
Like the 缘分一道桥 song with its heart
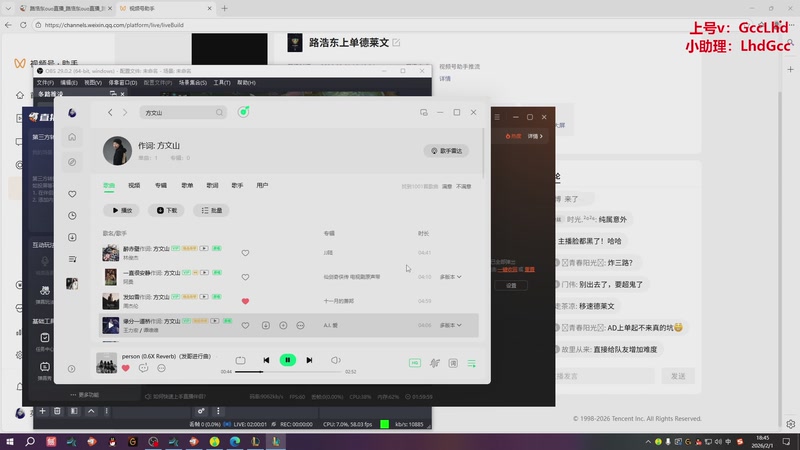pyautogui.click(x=245, y=325)
